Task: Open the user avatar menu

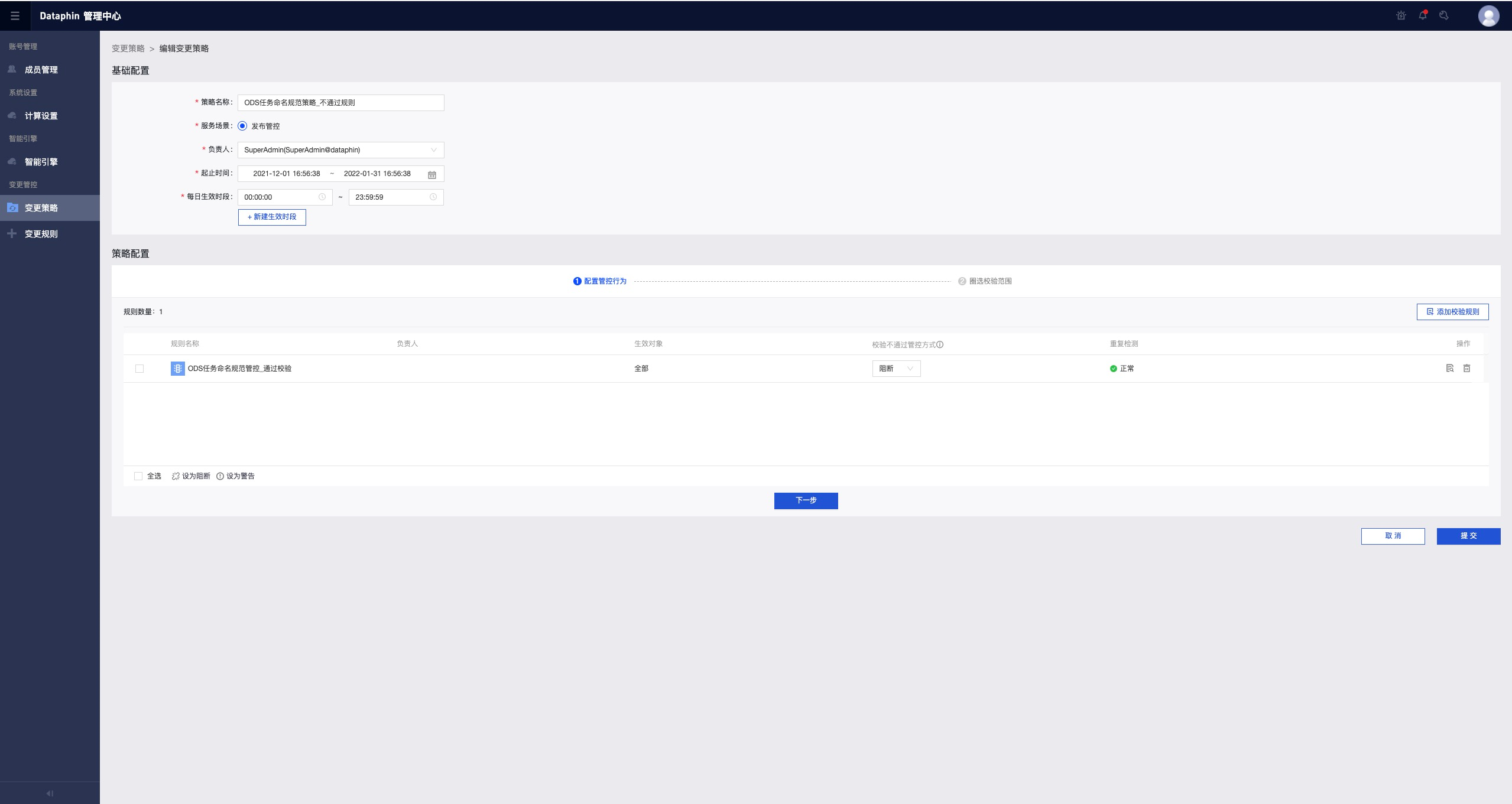Action: click(1489, 15)
